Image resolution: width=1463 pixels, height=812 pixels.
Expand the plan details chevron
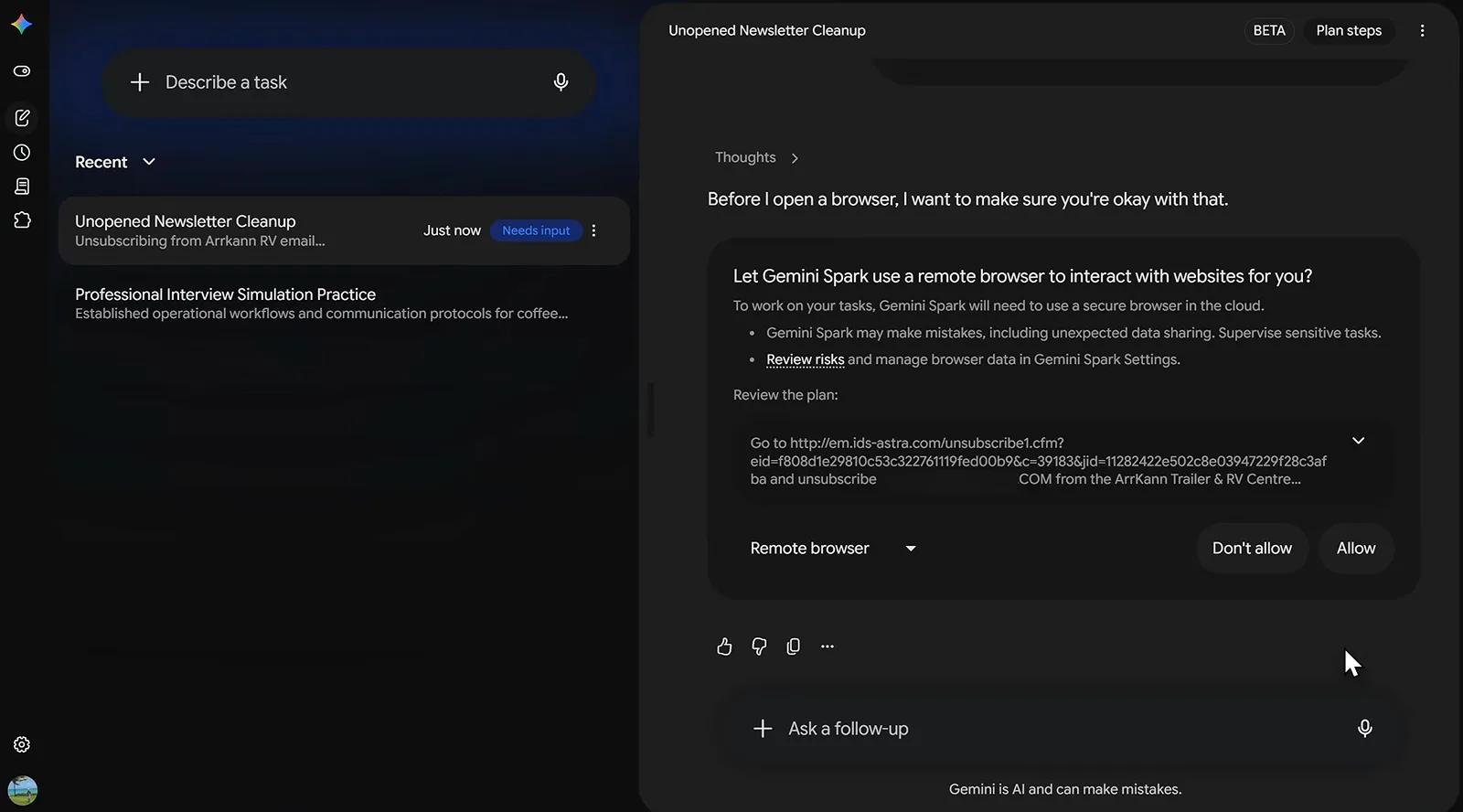pyautogui.click(x=1359, y=441)
